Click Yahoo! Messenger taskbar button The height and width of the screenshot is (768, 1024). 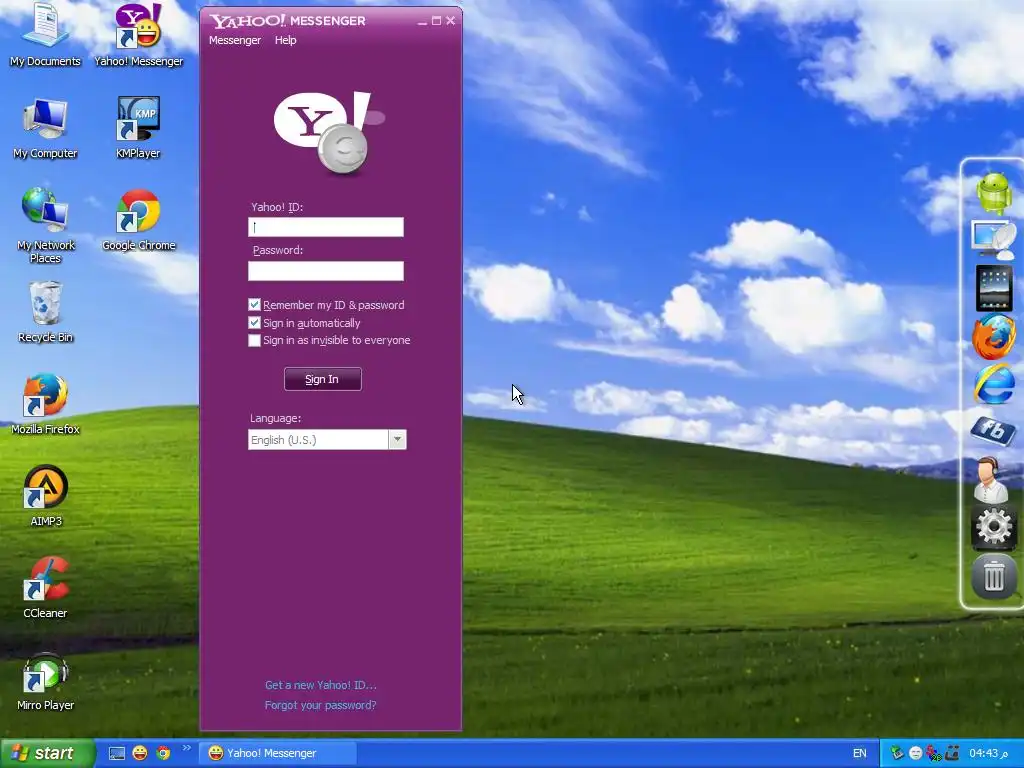(x=277, y=754)
